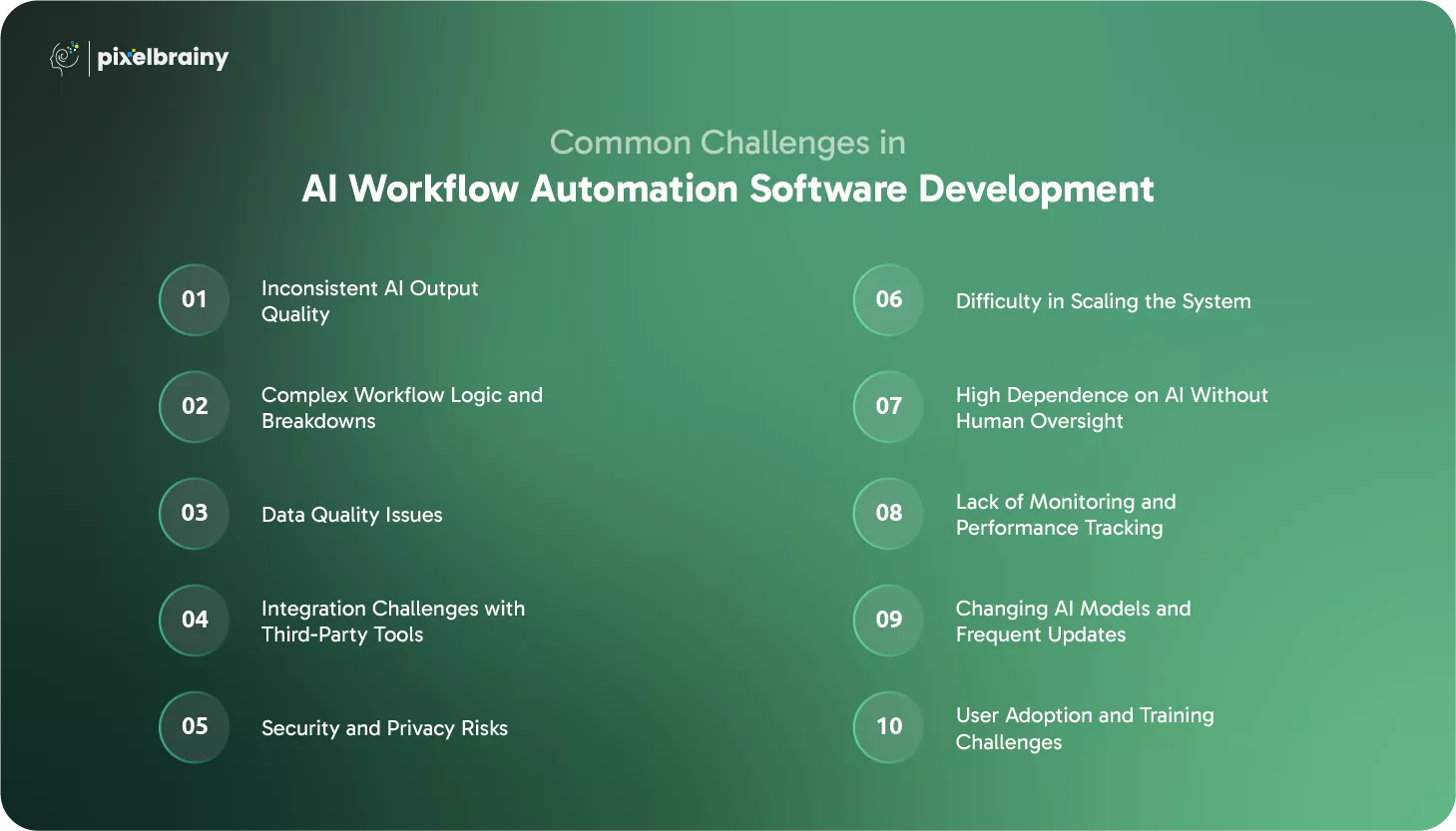The image size is (1456, 831).
Task: Select 'Data Quality Issues' label
Action: [x=351, y=515]
